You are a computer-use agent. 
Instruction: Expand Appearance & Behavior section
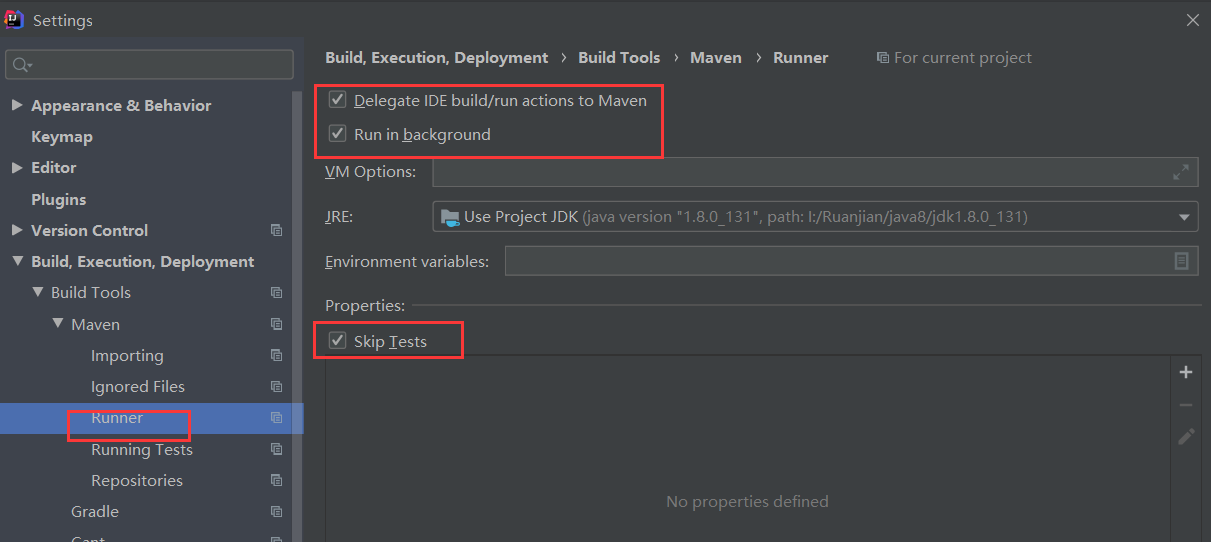17,105
